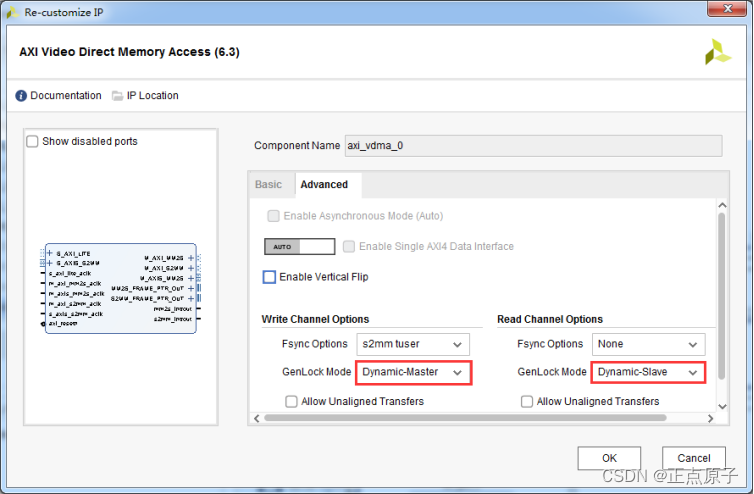Check Allow Unaligned Transfers for read channel
The width and height of the screenshot is (754, 494).
(x=527, y=401)
